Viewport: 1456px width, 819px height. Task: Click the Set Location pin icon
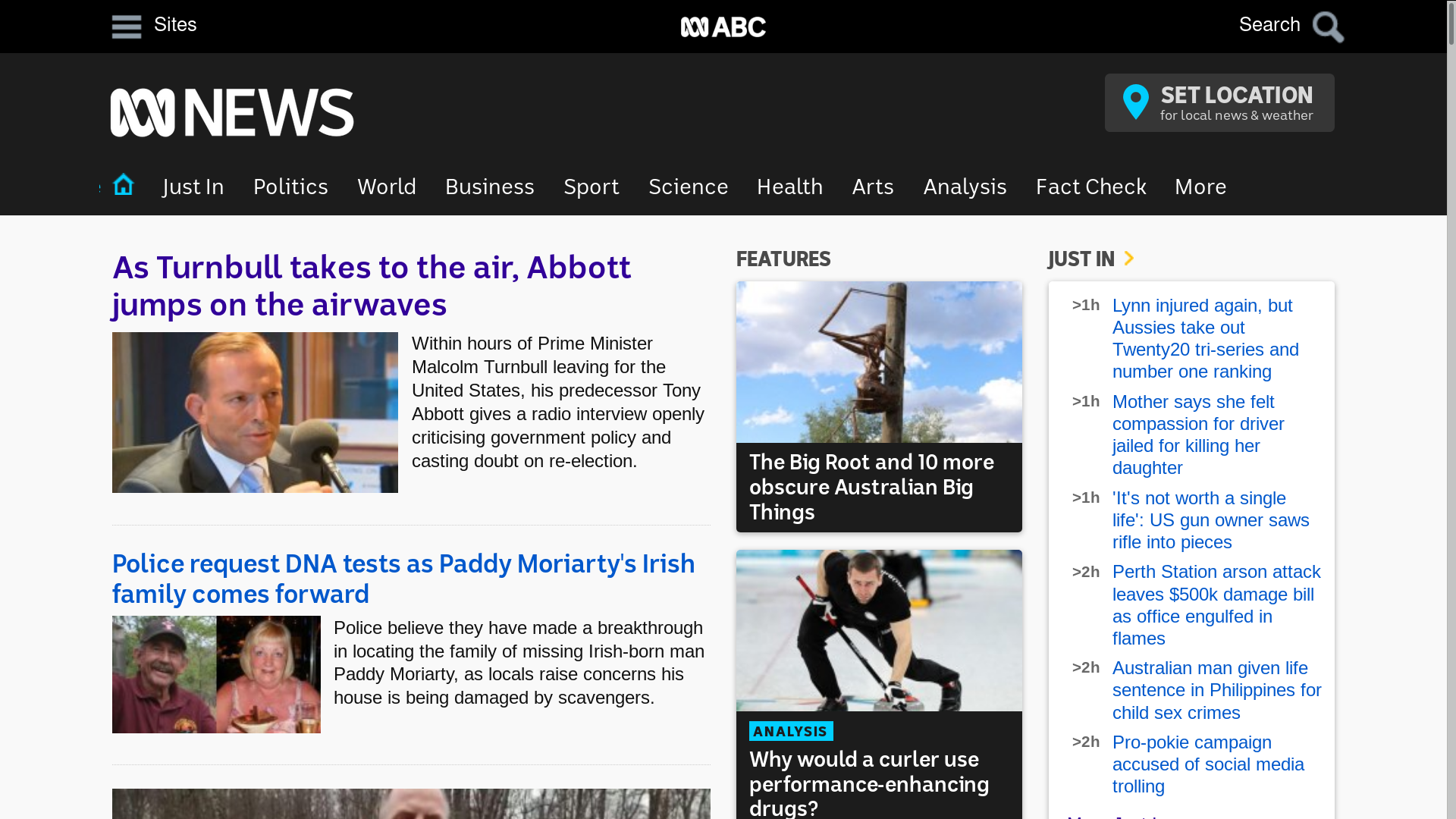[x=1135, y=102]
